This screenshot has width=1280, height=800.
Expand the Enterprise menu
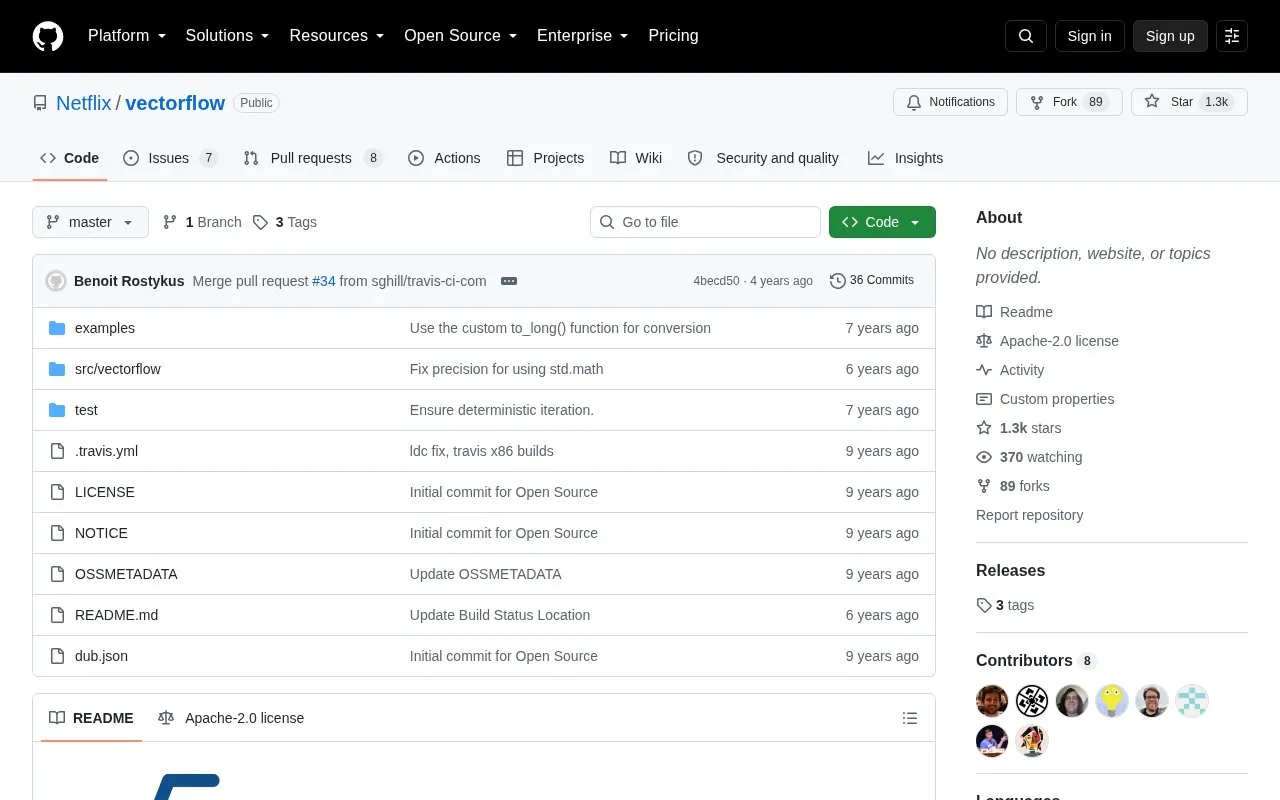coord(583,36)
